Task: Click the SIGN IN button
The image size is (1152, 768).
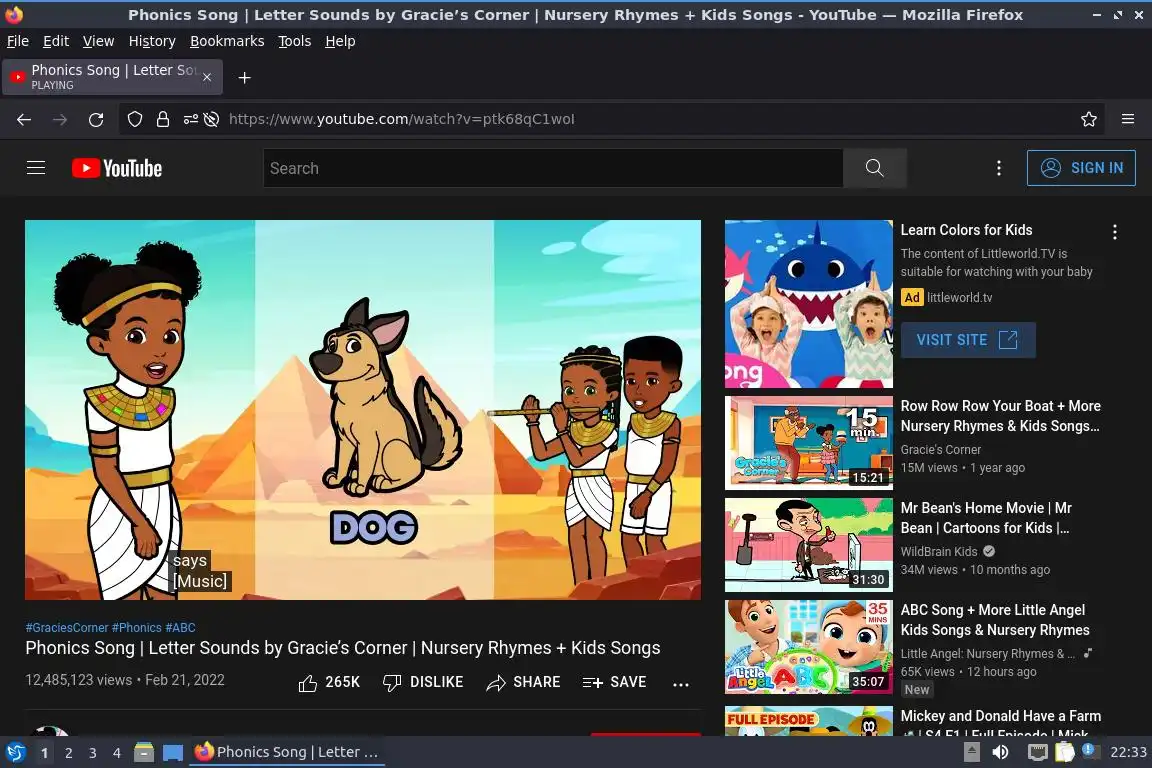Action: pos(1081,168)
